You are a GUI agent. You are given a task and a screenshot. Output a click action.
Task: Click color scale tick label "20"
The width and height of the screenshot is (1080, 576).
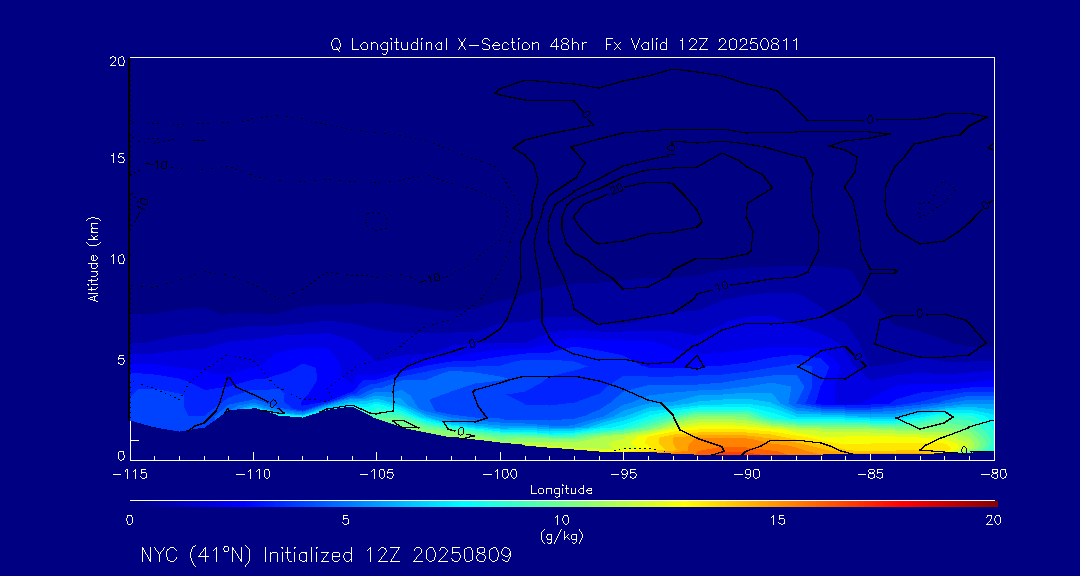click(x=993, y=521)
